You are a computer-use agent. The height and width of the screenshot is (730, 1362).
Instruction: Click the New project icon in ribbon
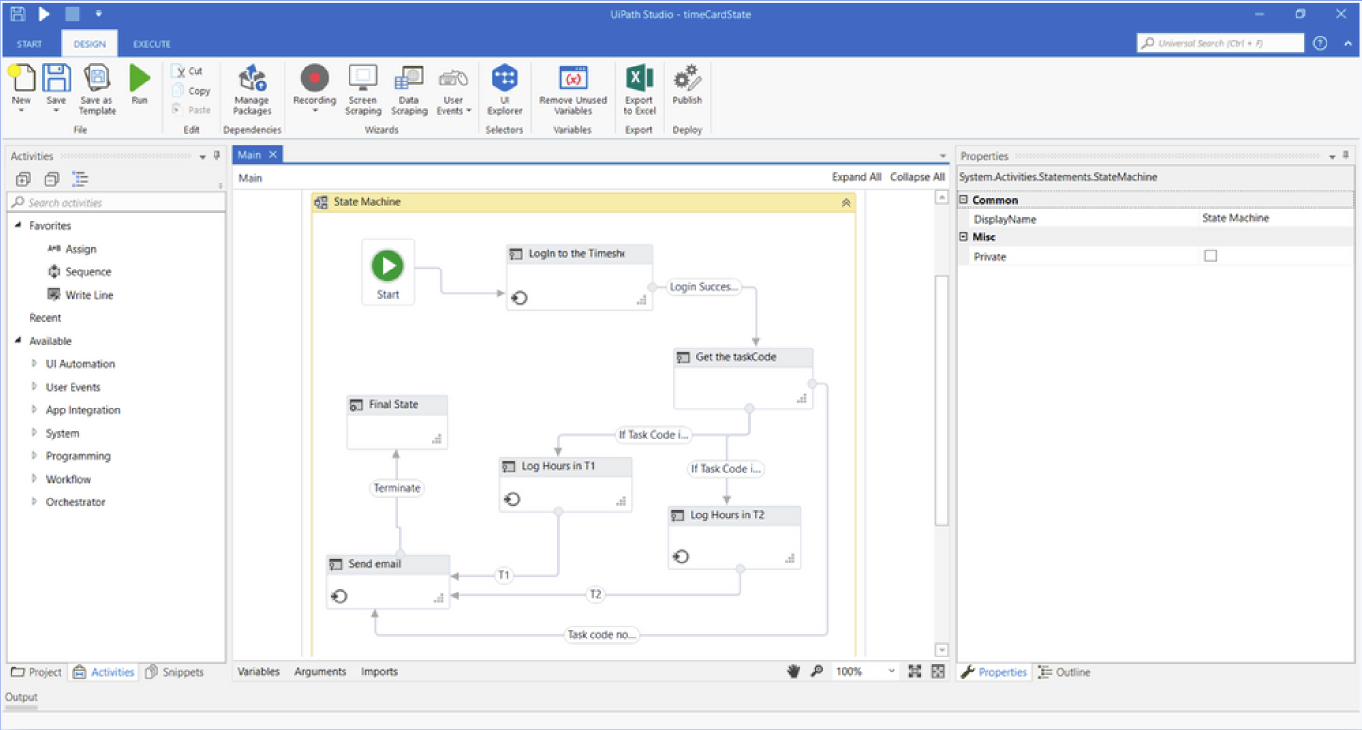[21, 79]
